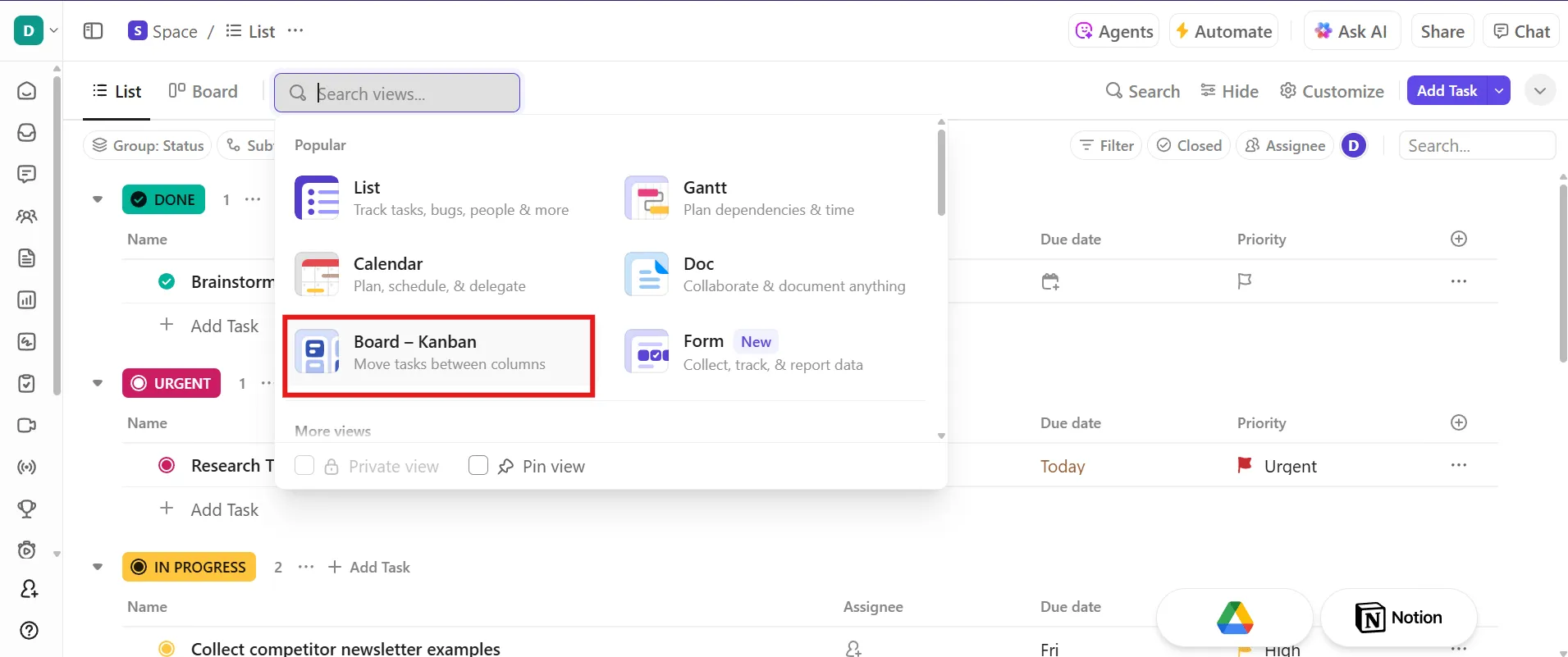This screenshot has width=1568, height=657.
Task: Open Inbox from the sidebar
Action: [27, 132]
